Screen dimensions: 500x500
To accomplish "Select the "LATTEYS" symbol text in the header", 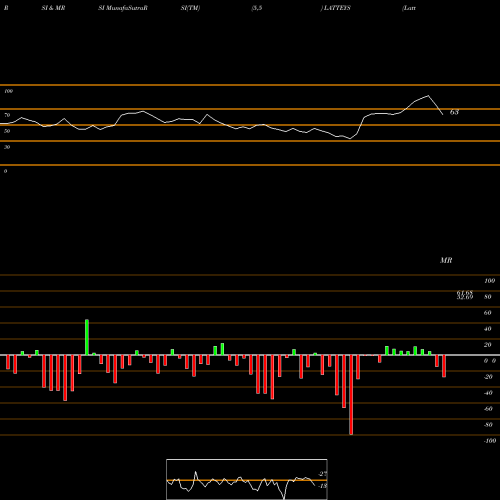I will pyautogui.click(x=336, y=8).
